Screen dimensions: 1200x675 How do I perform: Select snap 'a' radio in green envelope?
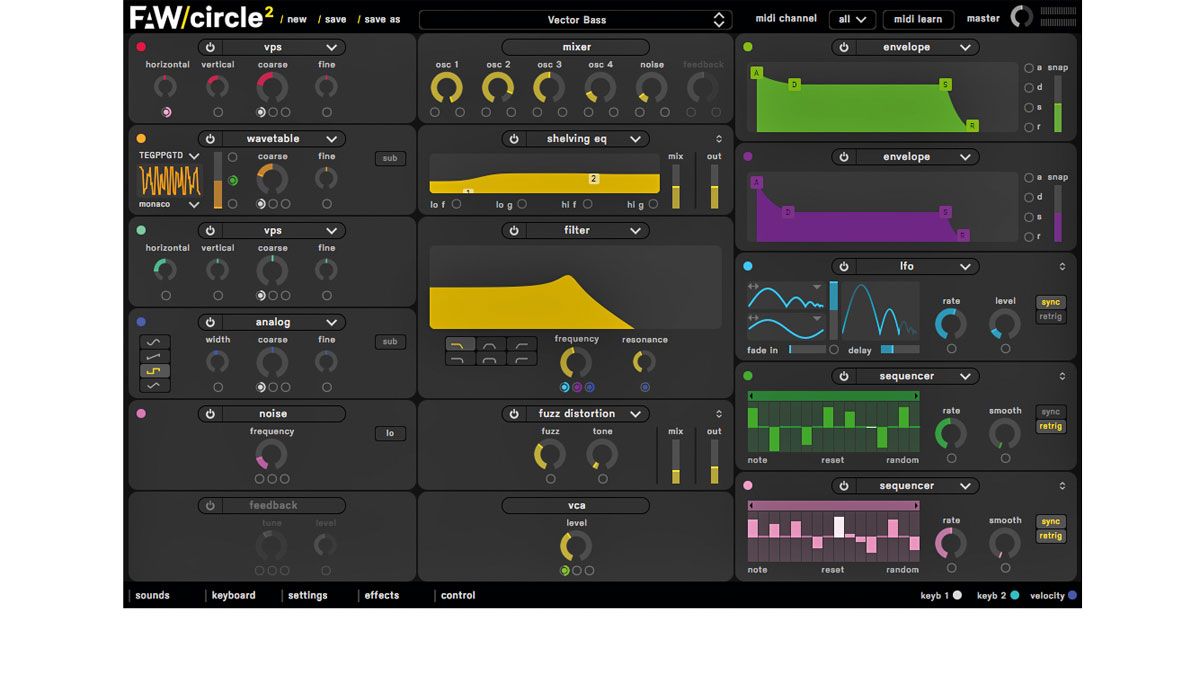click(x=1029, y=68)
